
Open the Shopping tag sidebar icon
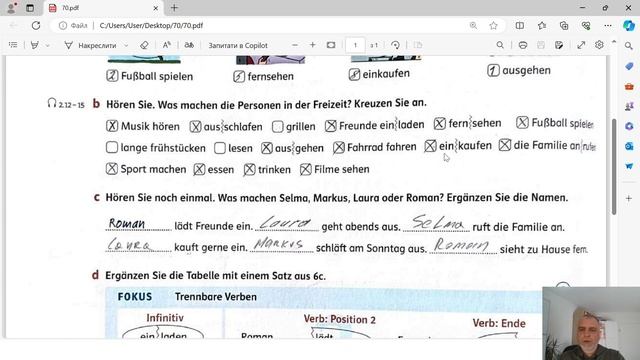point(629,66)
